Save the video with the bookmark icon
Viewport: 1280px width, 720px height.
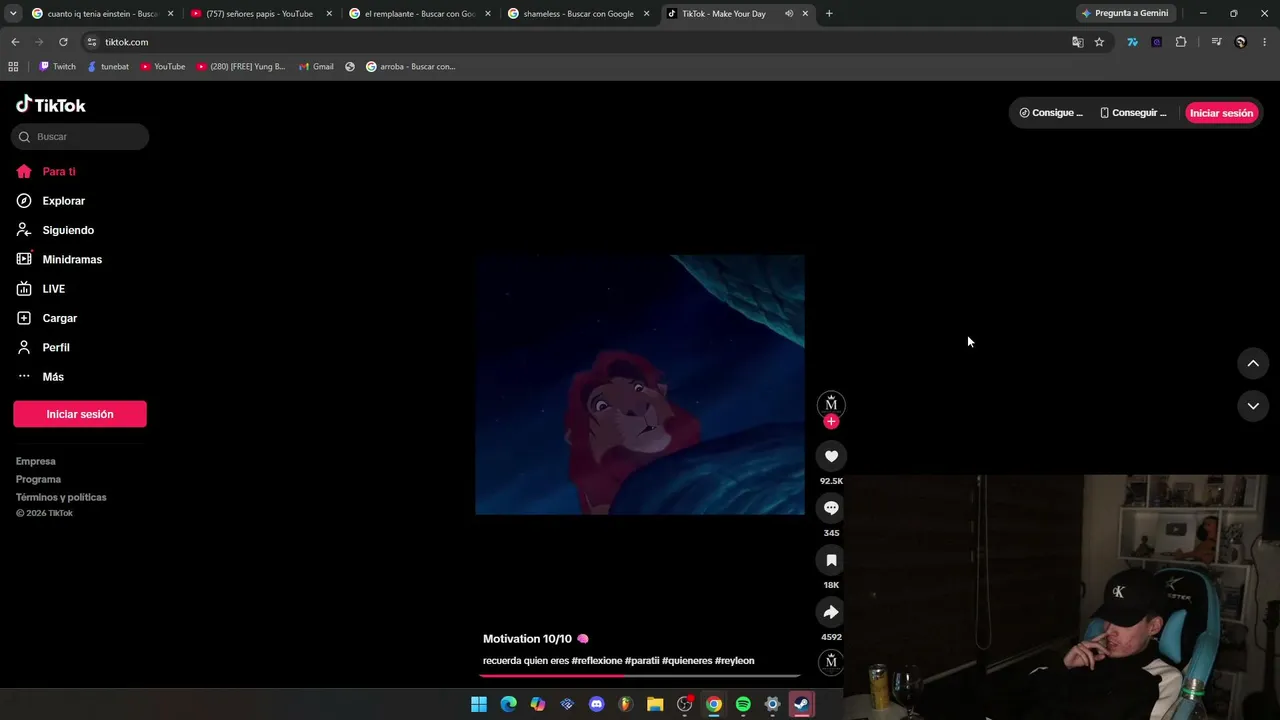pos(831,560)
